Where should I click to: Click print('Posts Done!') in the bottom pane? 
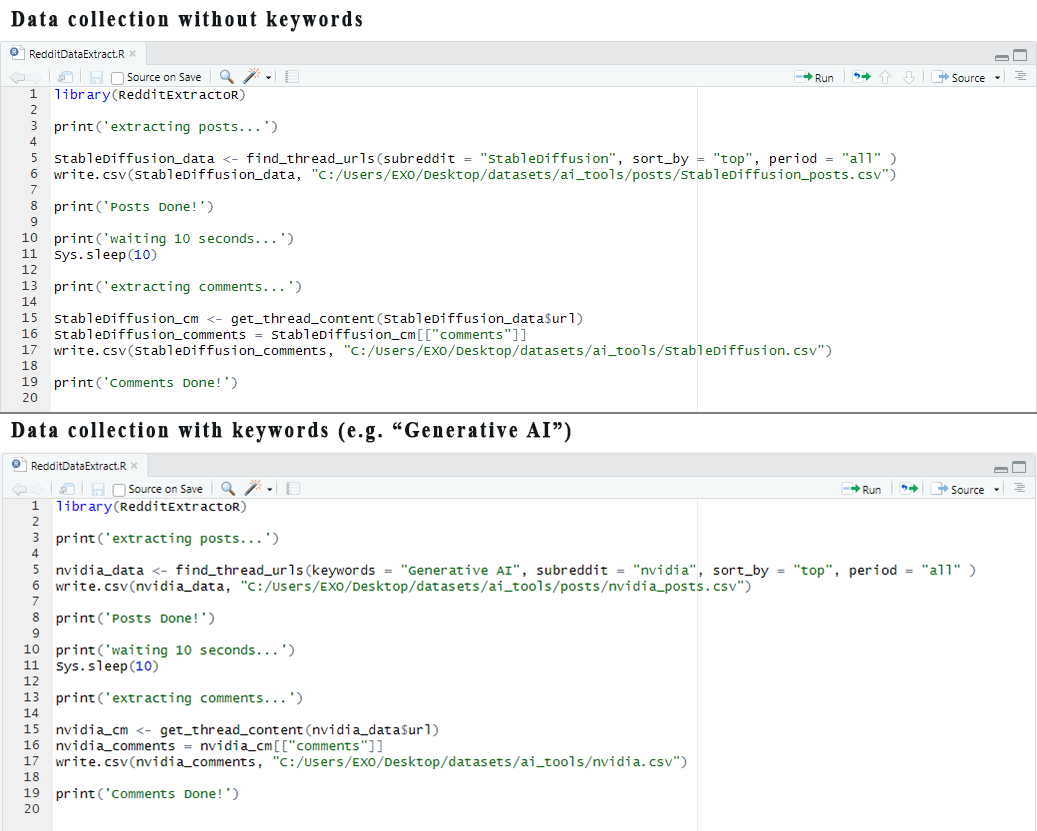[135, 618]
